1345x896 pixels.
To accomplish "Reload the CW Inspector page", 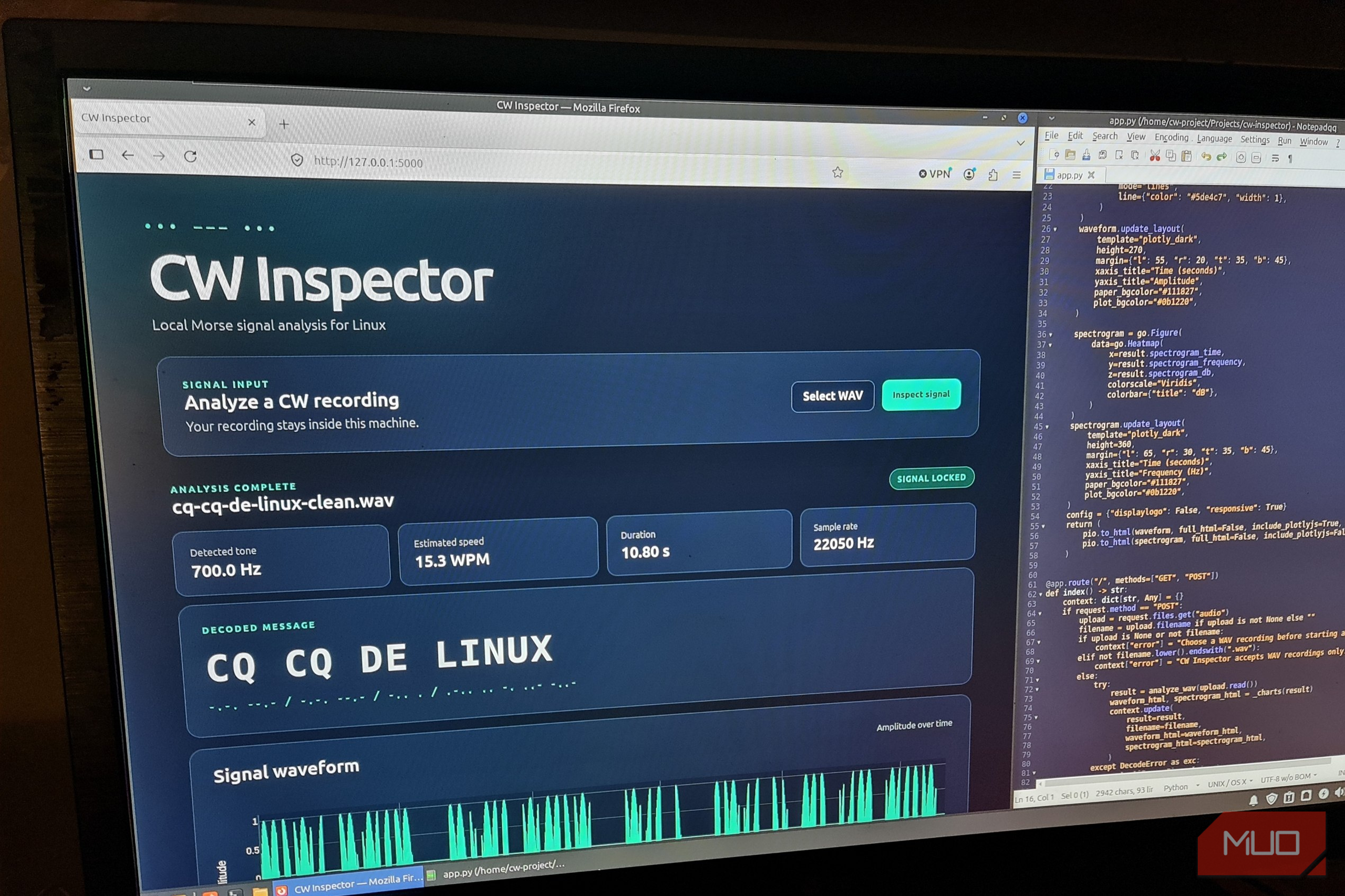I will coord(190,156).
